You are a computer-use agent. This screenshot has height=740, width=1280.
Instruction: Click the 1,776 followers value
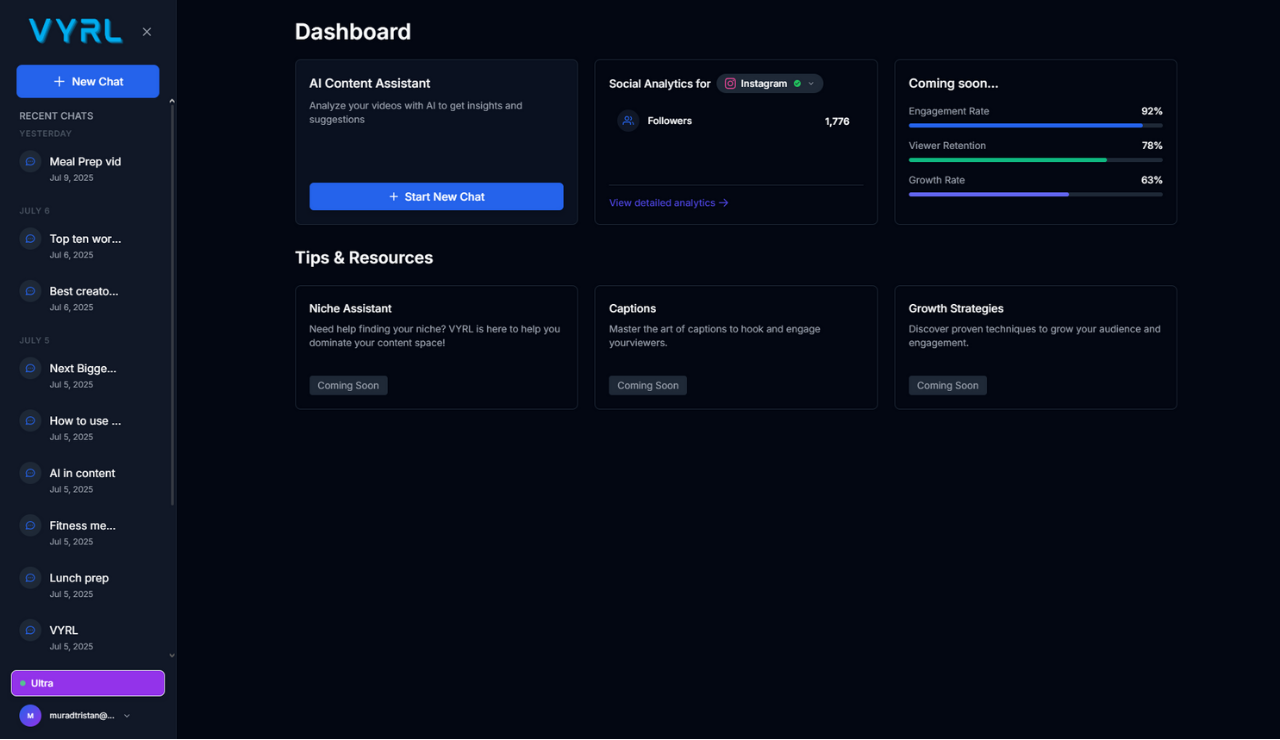point(837,121)
